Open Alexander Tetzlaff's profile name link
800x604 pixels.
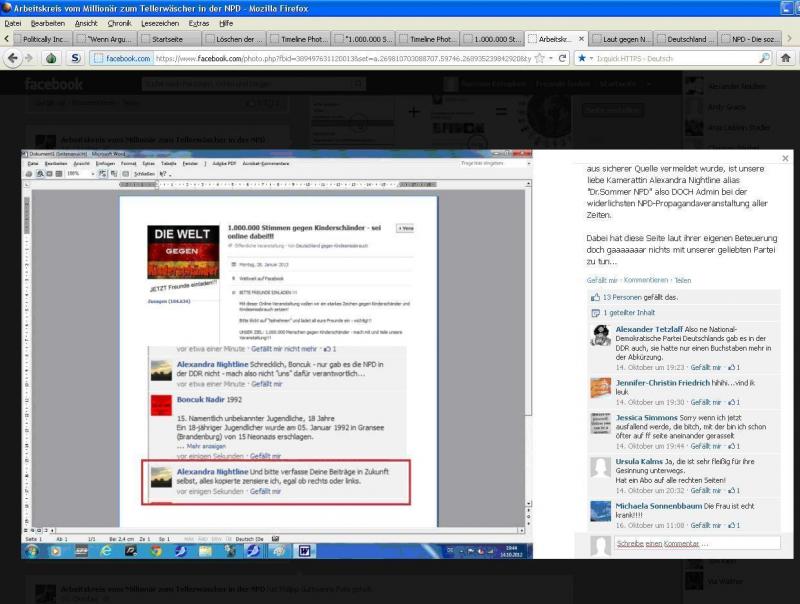point(648,329)
